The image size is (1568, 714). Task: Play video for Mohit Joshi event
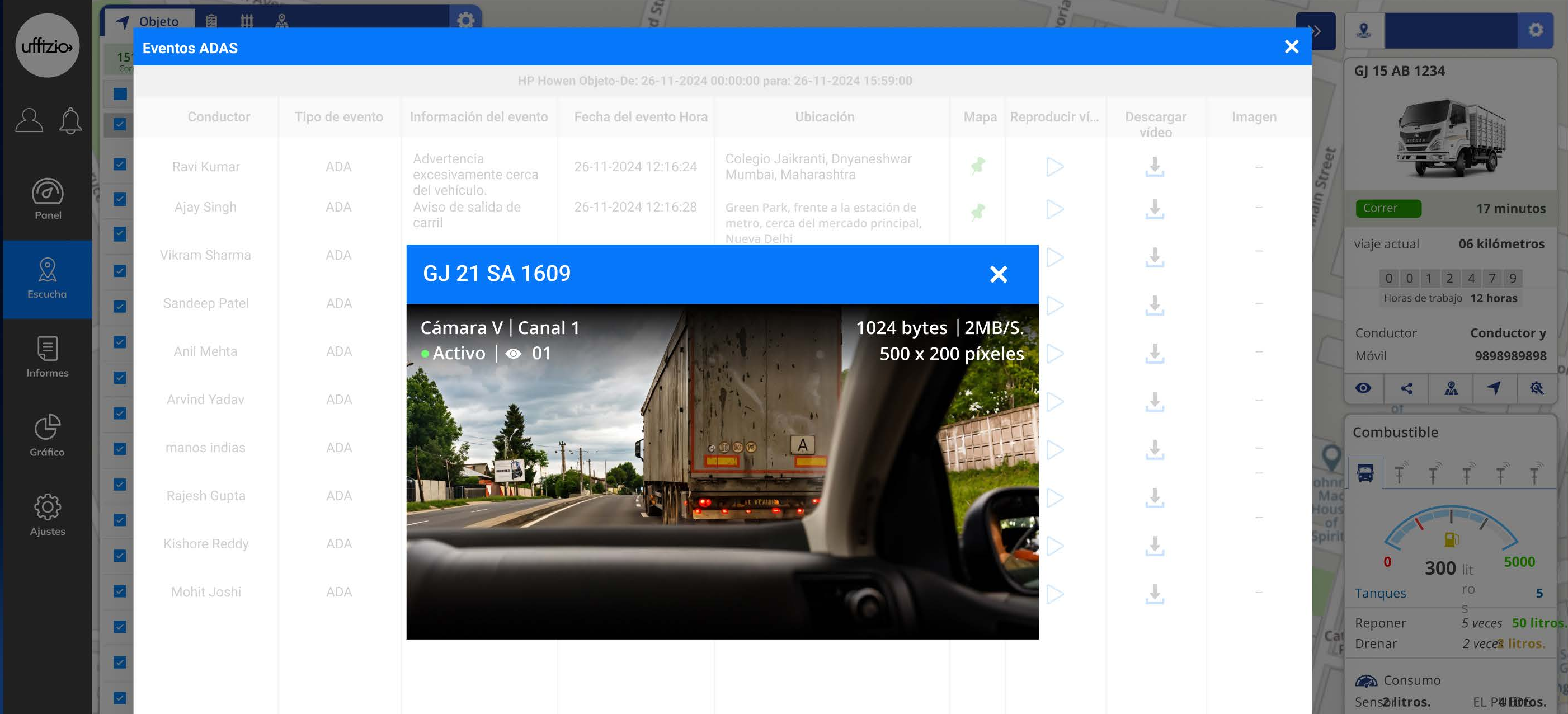tap(1055, 594)
